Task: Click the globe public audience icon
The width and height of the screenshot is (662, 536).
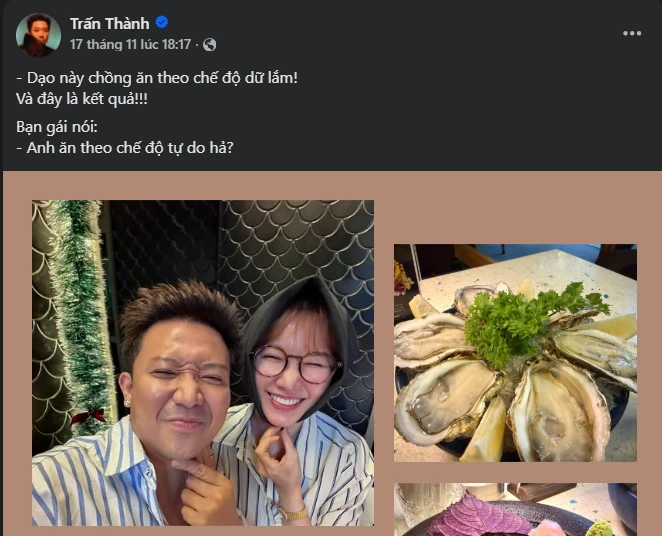Action: point(209,44)
